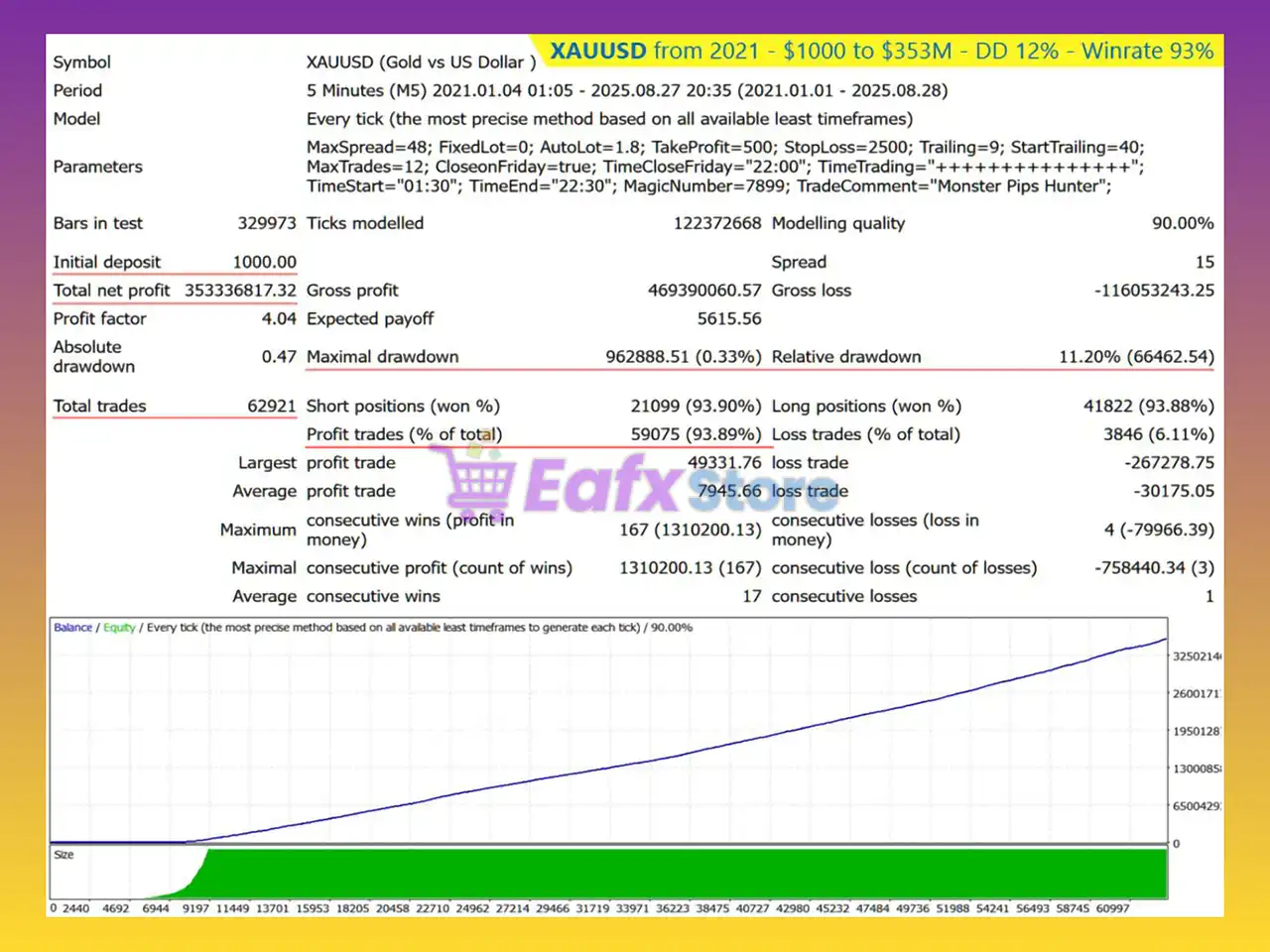
Task: Click the Expected payoff value 5615.56
Action: 729,318
